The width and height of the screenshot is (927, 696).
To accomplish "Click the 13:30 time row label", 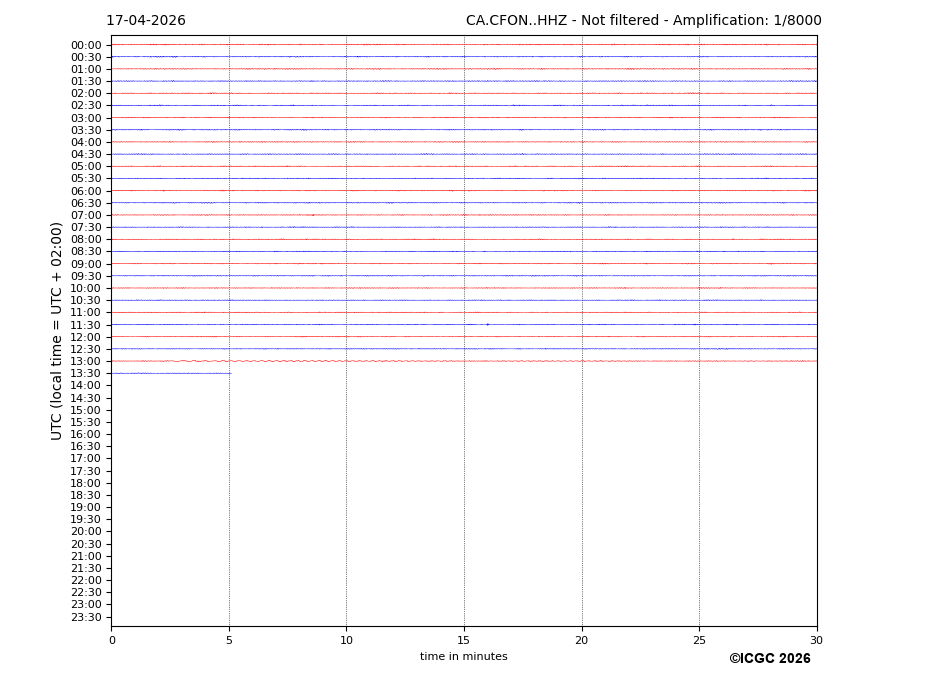I will coord(86,374).
